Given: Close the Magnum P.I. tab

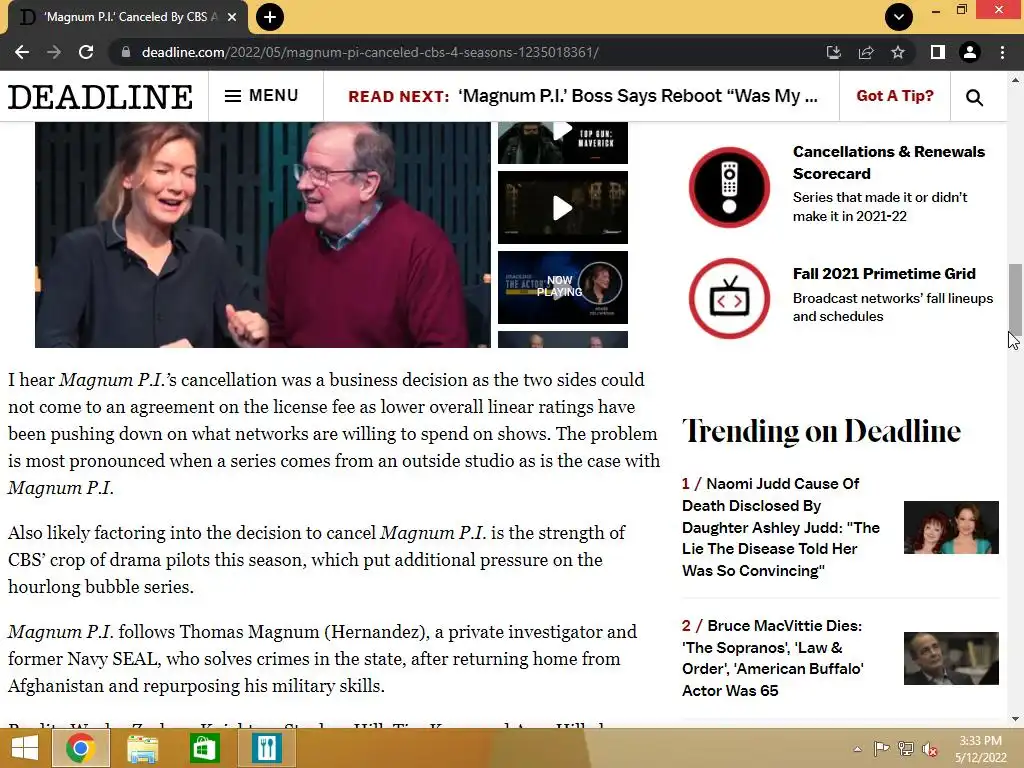Looking at the screenshot, I should (x=232, y=17).
